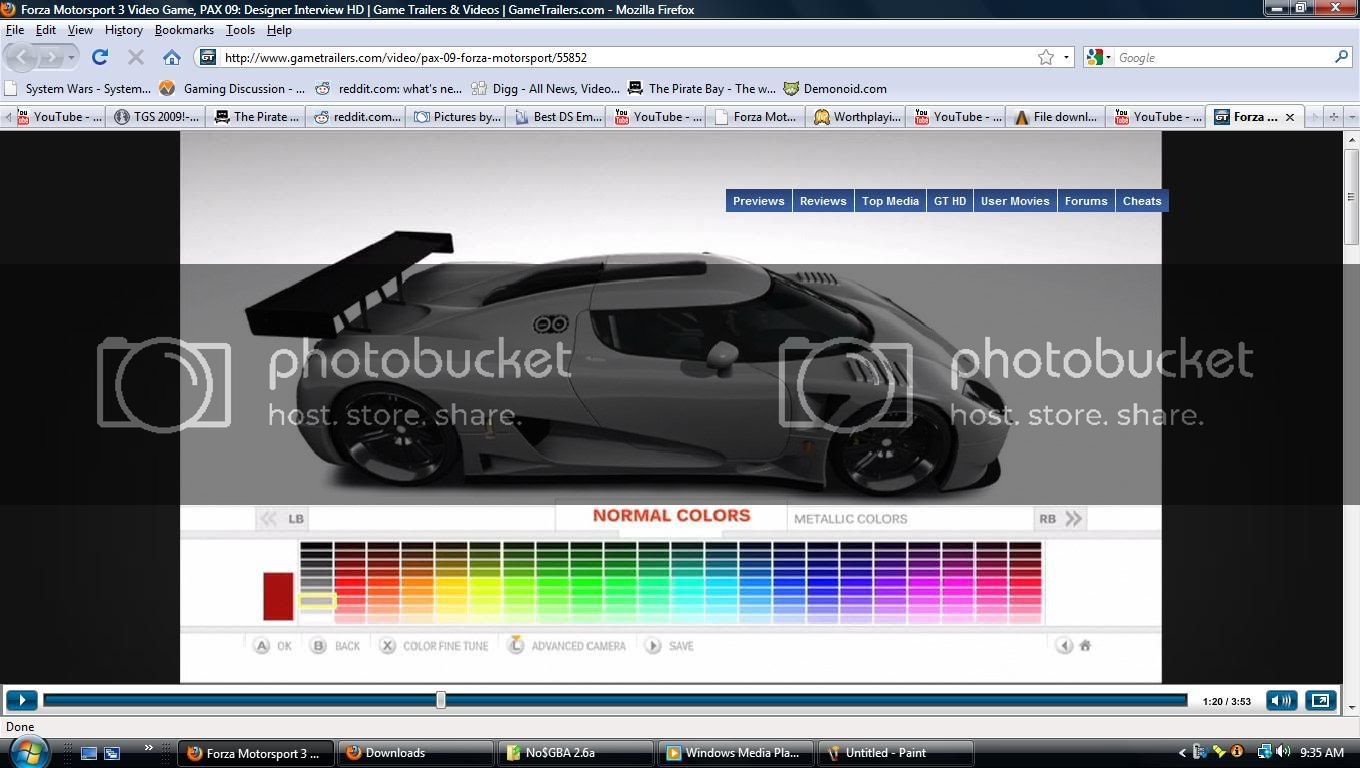Open the Forums section
The image size is (1360, 768).
coord(1086,201)
